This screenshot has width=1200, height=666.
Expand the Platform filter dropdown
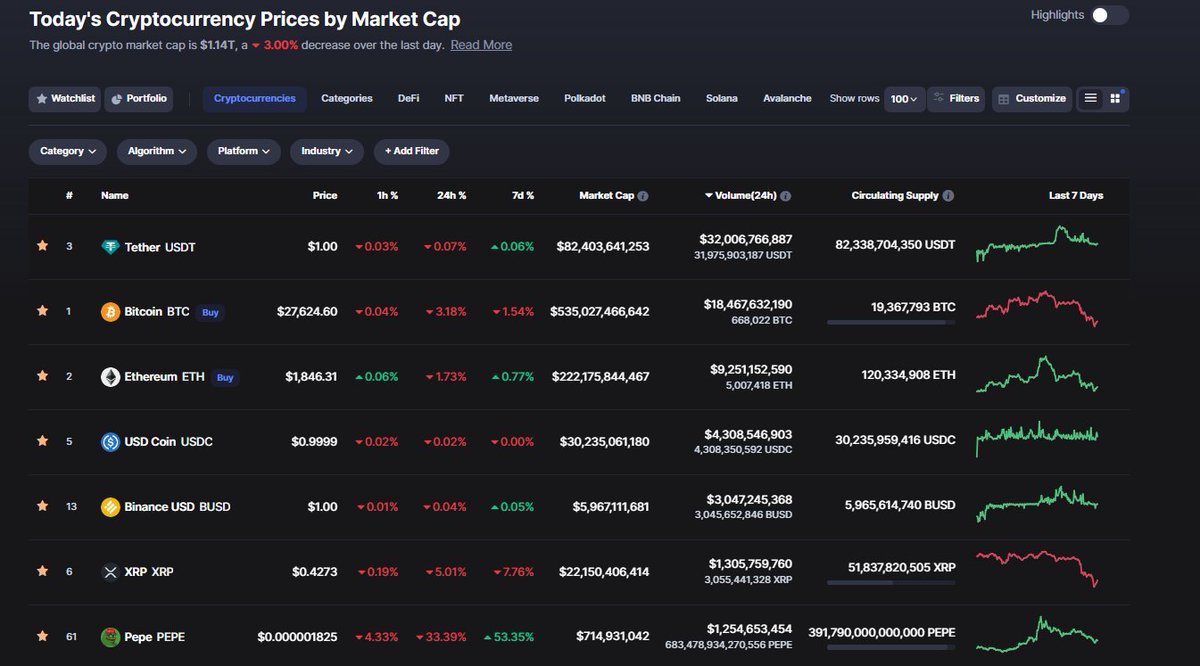(x=245, y=151)
